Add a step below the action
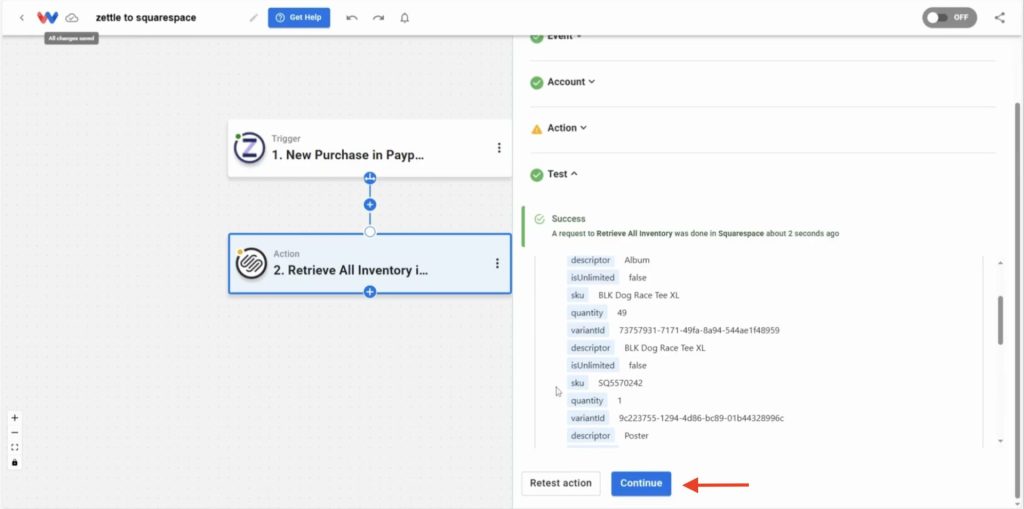Screen dimensions: 1024x509 [x=370, y=292]
